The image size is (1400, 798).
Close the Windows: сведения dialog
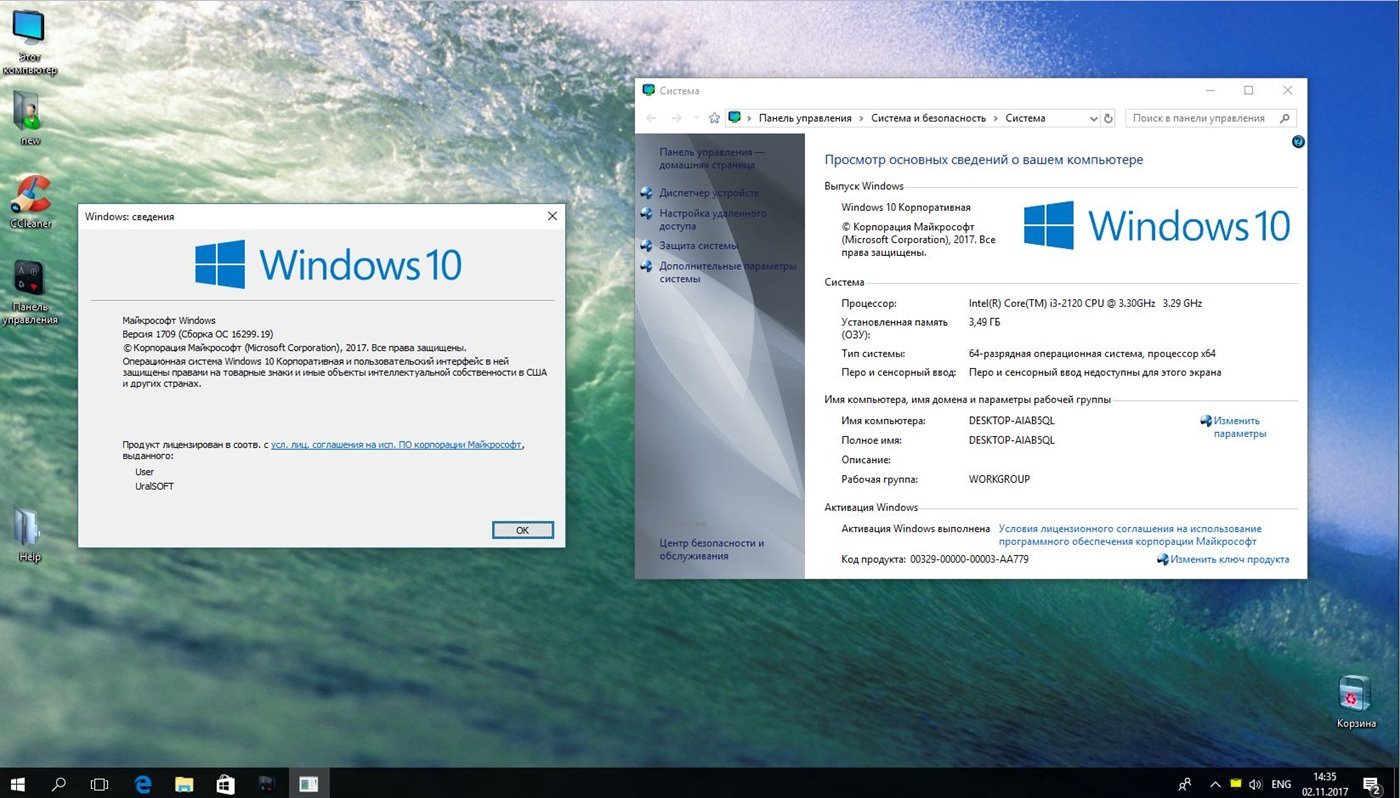(x=552, y=216)
